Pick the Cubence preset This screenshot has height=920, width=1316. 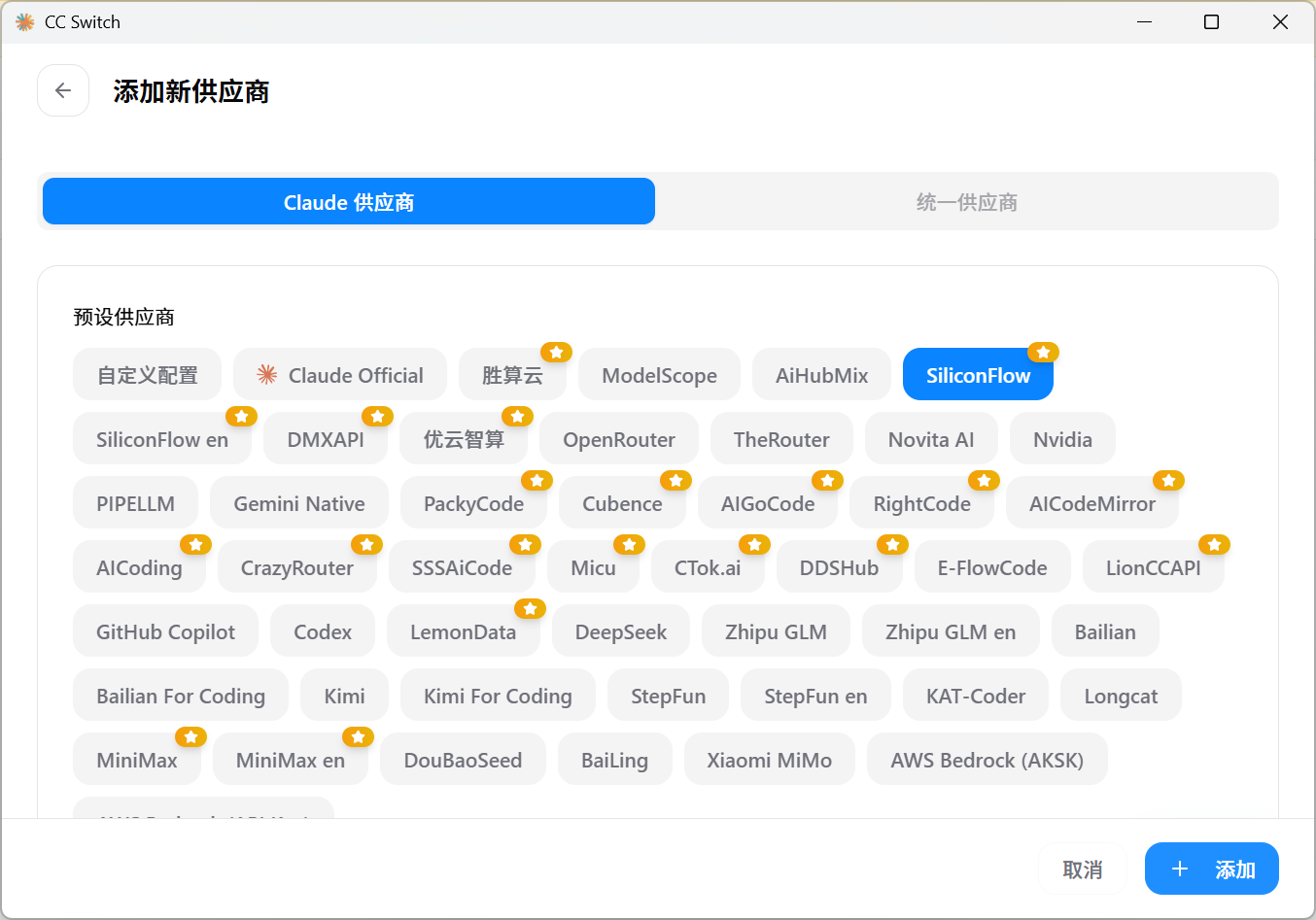click(622, 502)
